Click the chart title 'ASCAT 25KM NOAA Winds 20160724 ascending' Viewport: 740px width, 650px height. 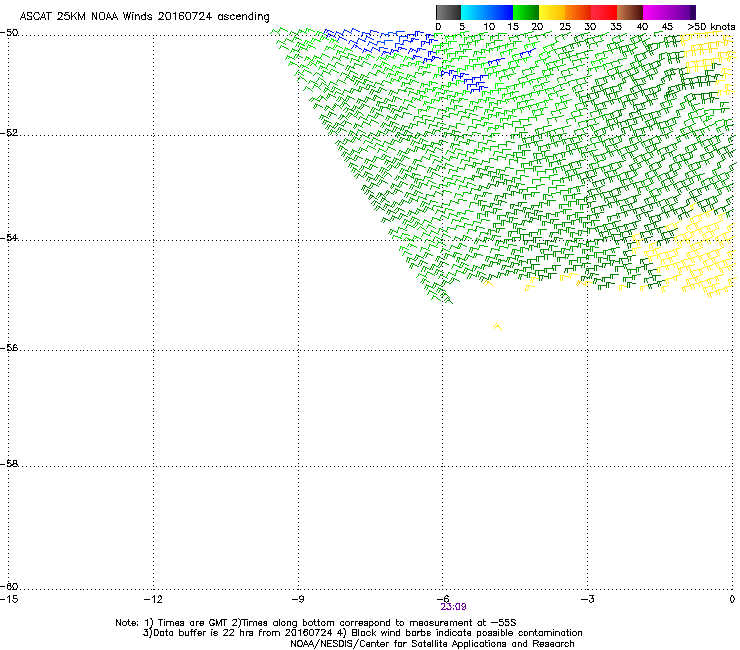(x=144, y=17)
